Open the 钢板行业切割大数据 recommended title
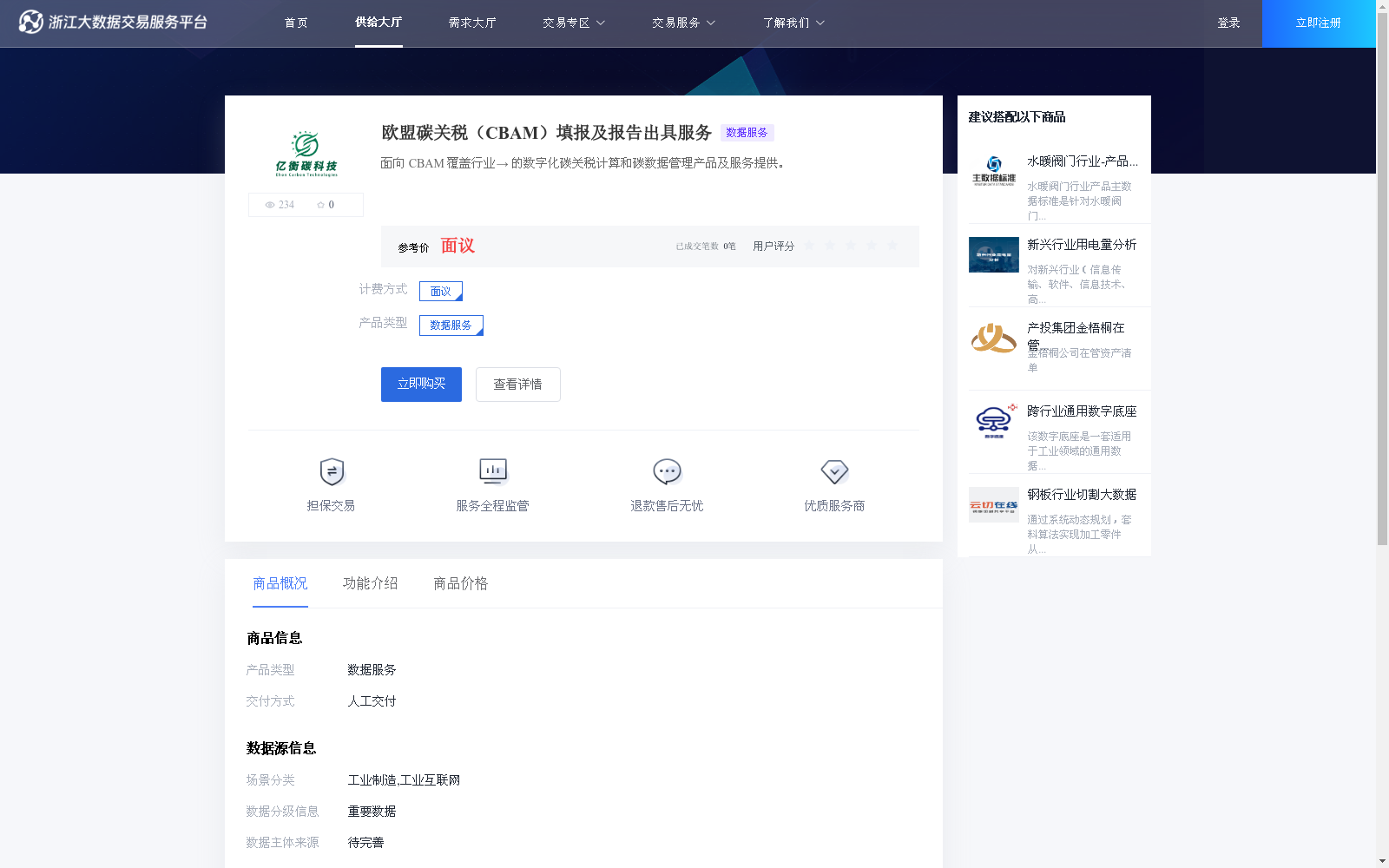This screenshot has height=868, width=1389. (1082, 495)
